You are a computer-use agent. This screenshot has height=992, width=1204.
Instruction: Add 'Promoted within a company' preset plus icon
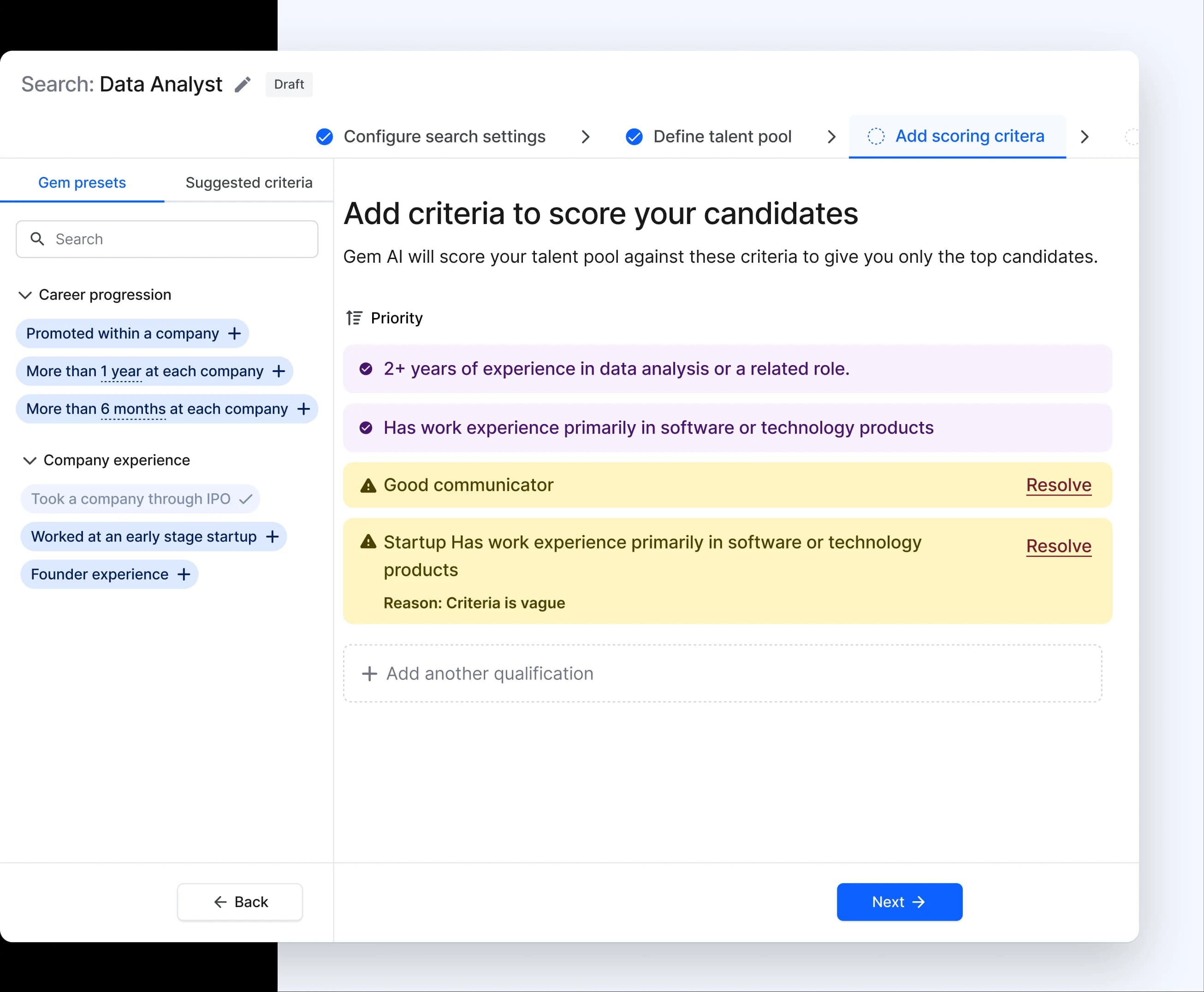coord(234,334)
